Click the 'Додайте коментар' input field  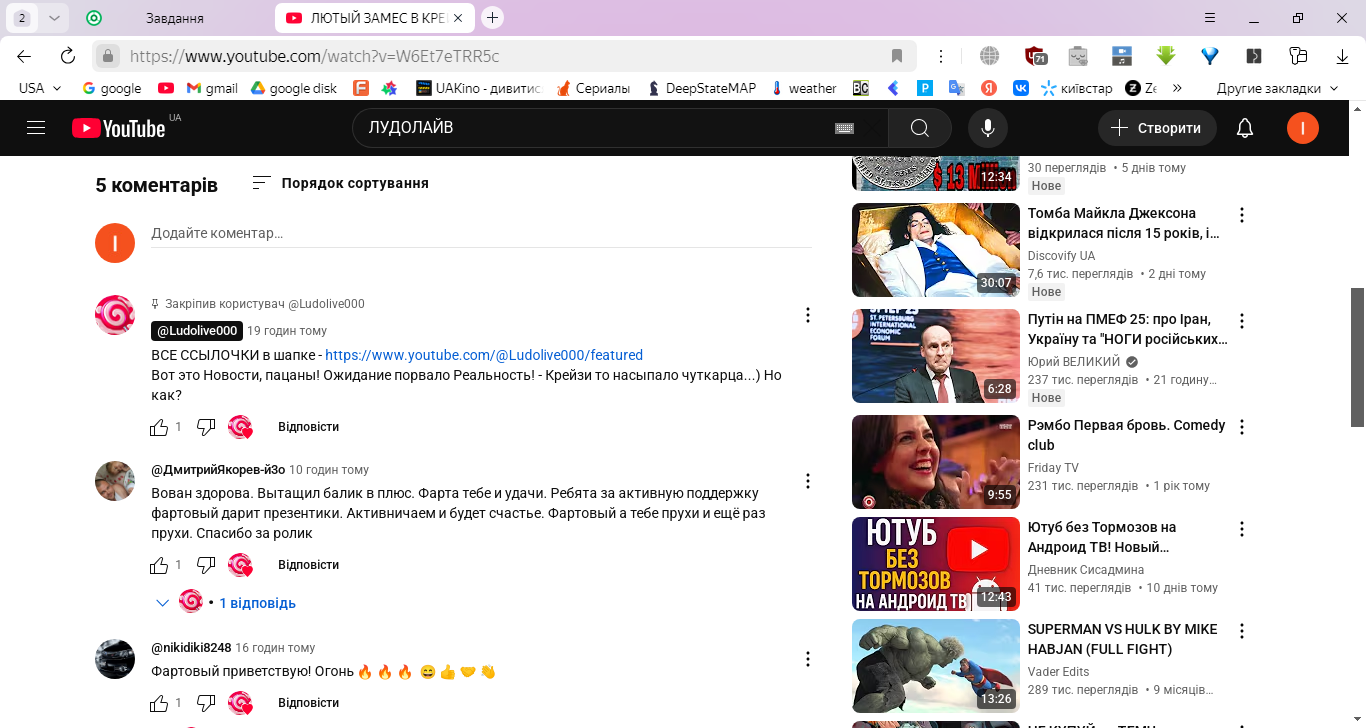(x=480, y=233)
